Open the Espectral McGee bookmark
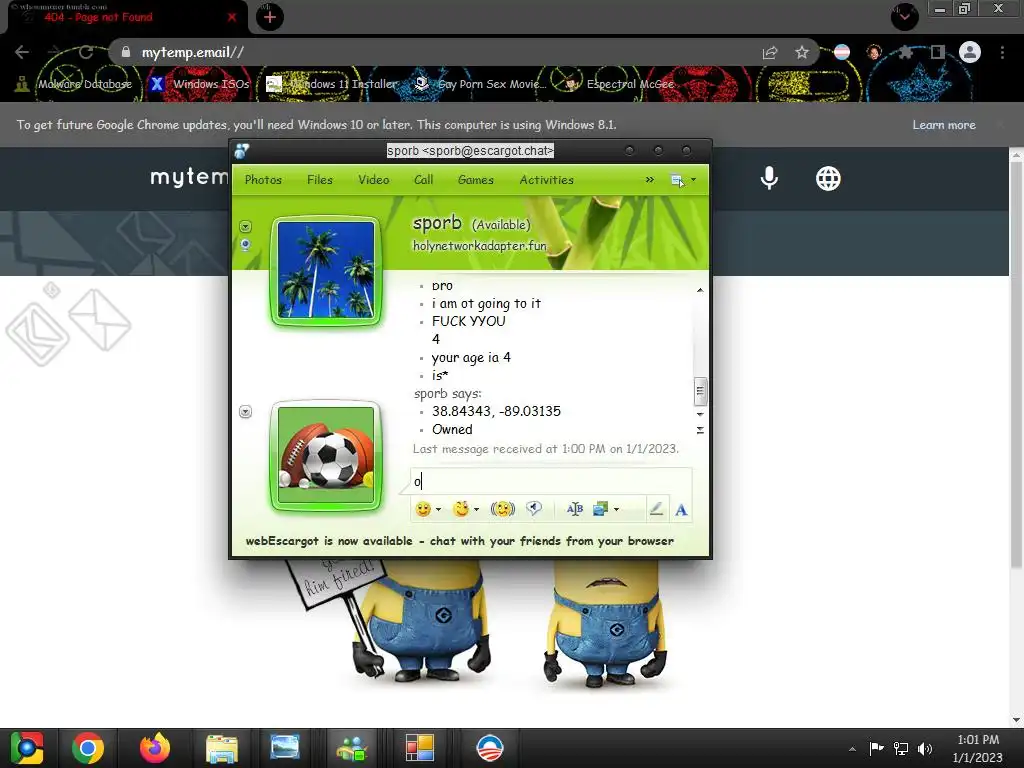This screenshot has height=768, width=1024. click(619, 84)
